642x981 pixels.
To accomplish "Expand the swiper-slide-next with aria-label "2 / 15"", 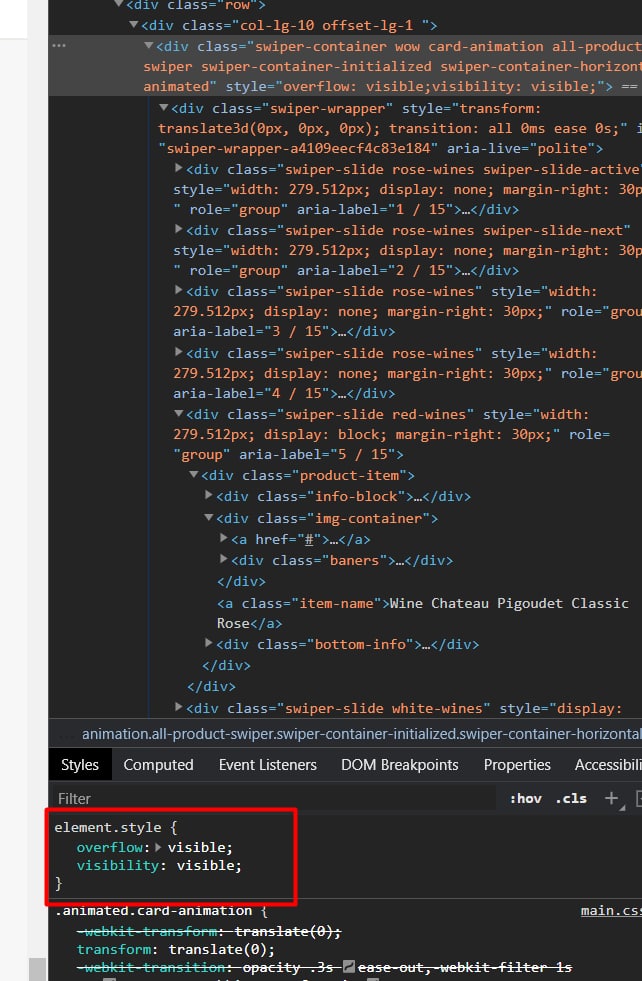I will click(178, 230).
